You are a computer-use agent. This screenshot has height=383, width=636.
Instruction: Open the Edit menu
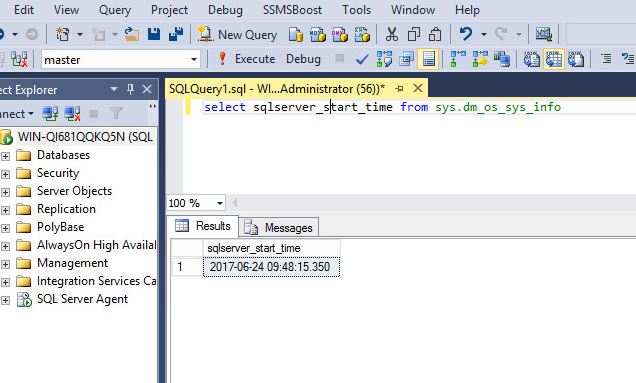pyautogui.click(x=24, y=10)
